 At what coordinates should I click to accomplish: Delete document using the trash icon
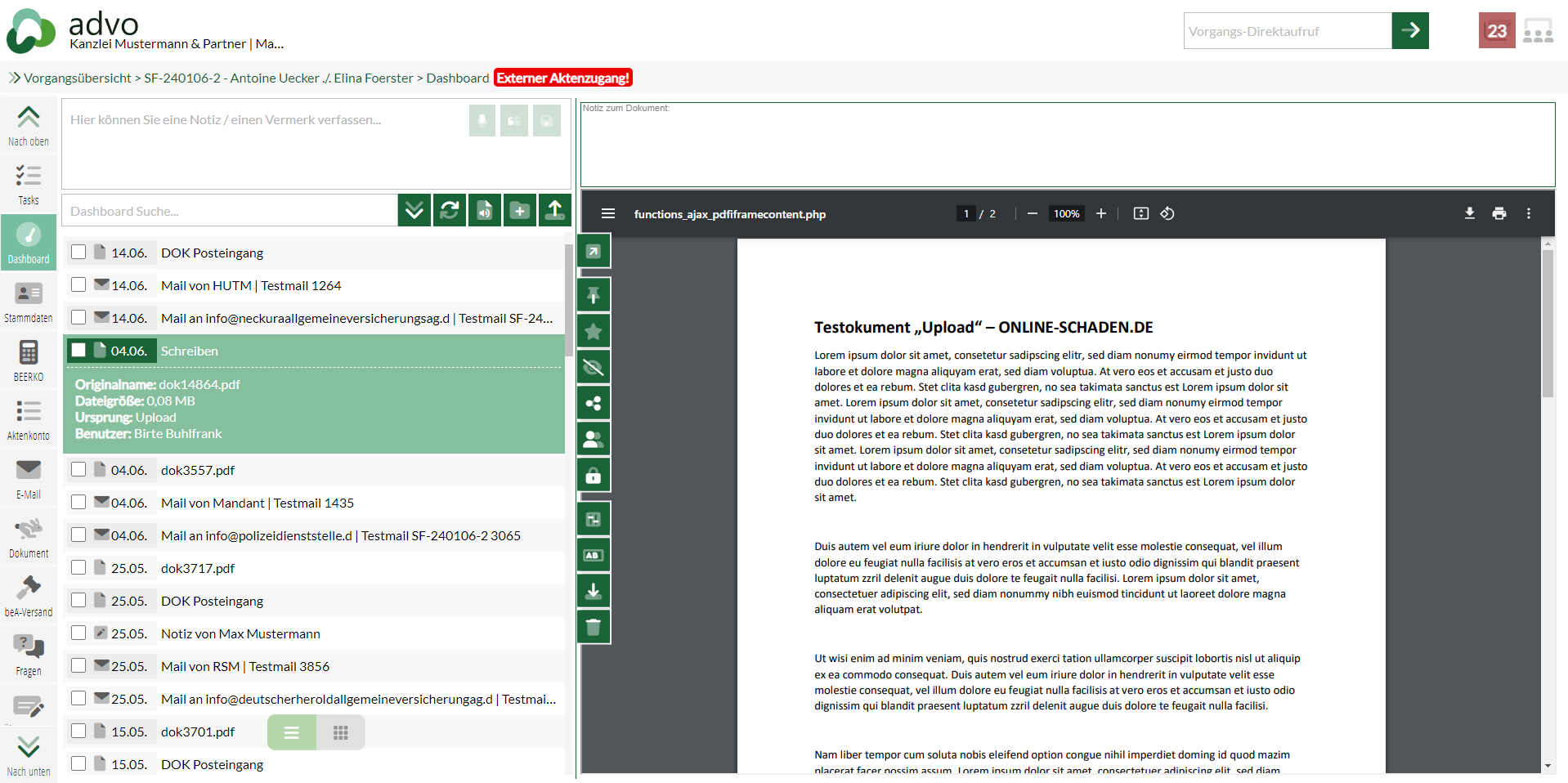click(x=594, y=627)
